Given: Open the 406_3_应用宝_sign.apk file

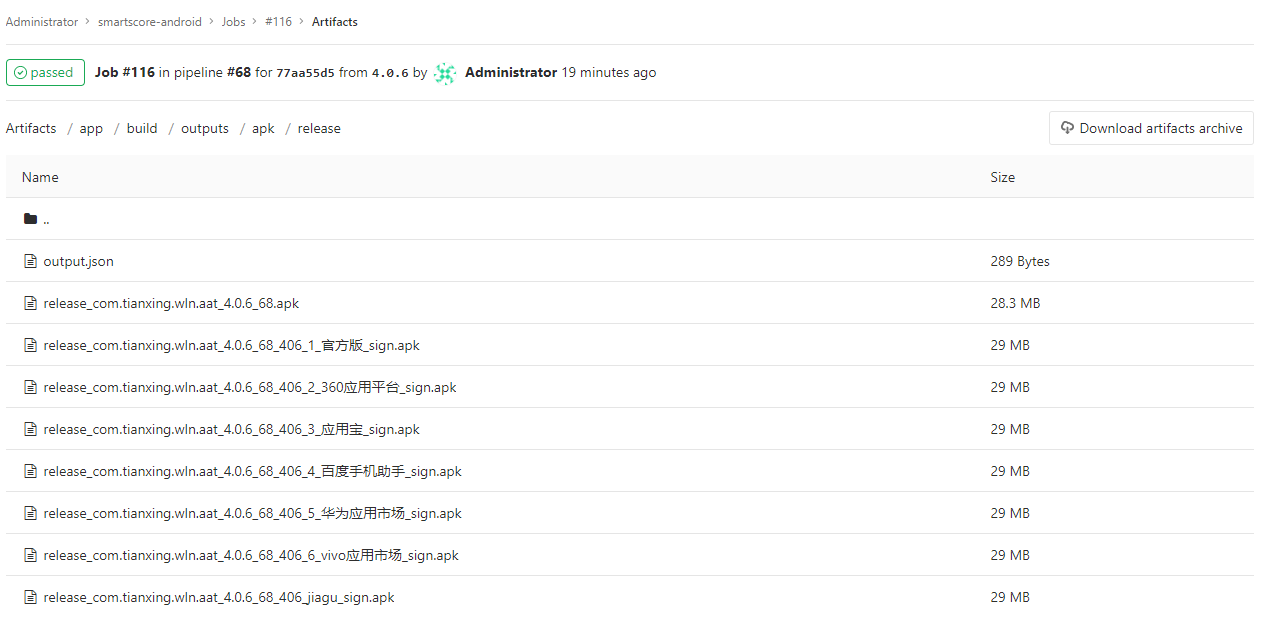Looking at the screenshot, I should tap(232, 429).
